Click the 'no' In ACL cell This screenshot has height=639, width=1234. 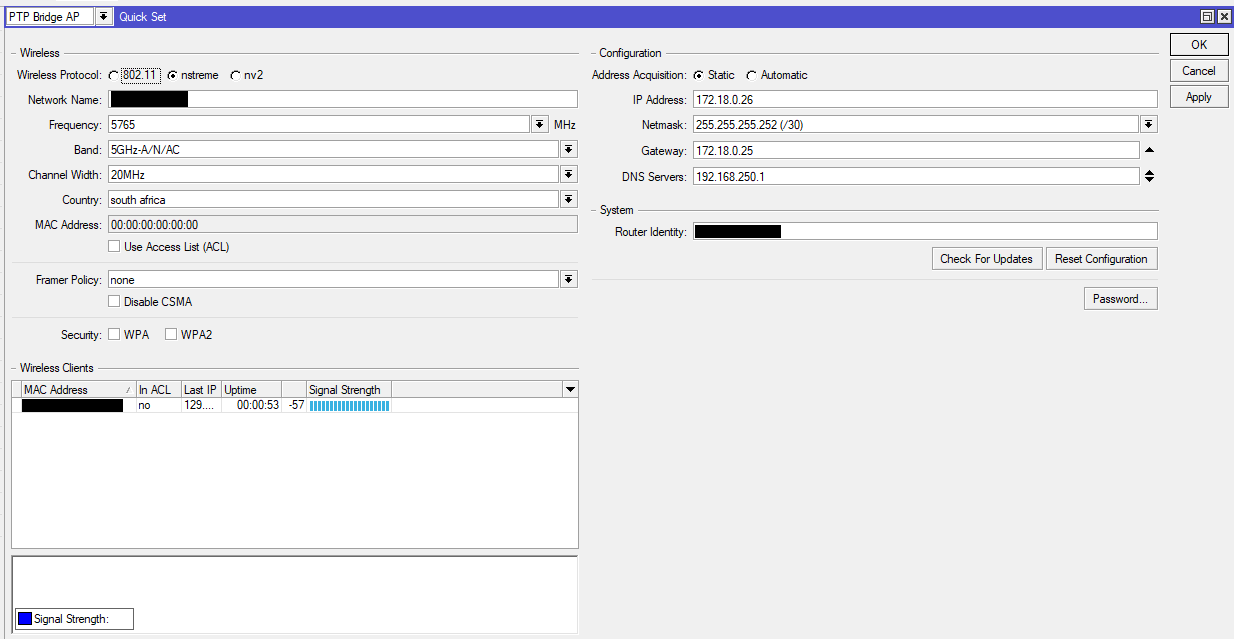[158, 405]
